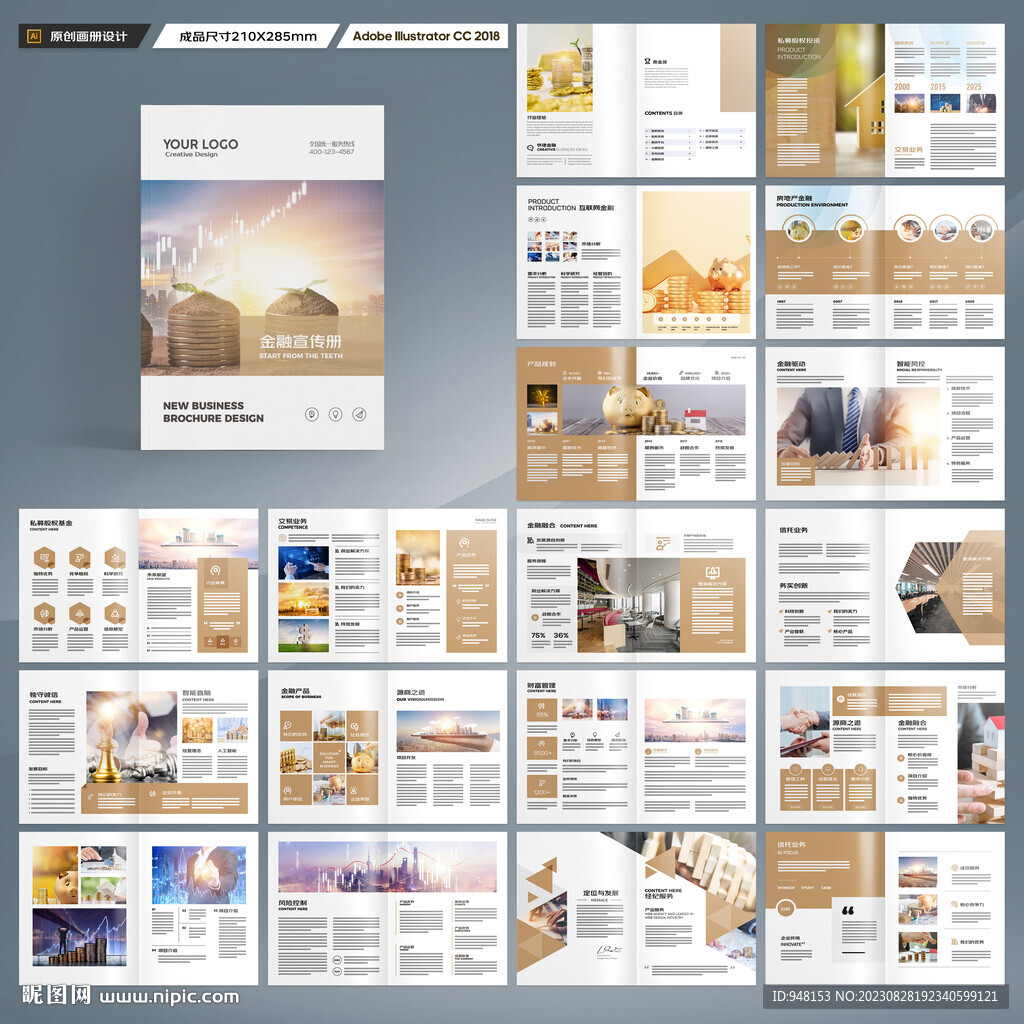Select the 独特优势 hexagon icon
This screenshot has height=1024, width=1024.
pos(44,558)
